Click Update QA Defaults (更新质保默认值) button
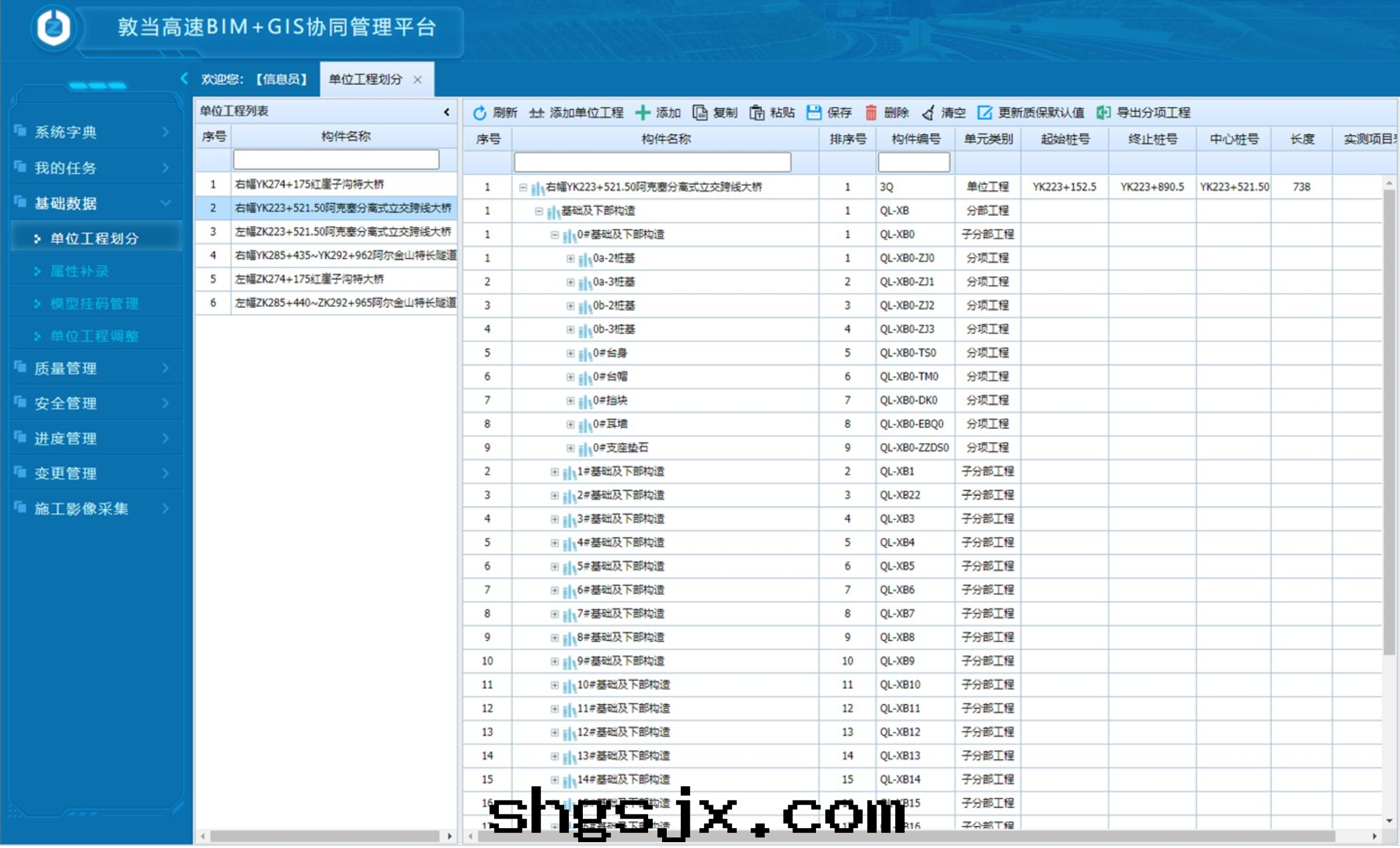1400x848 pixels. point(1031,113)
